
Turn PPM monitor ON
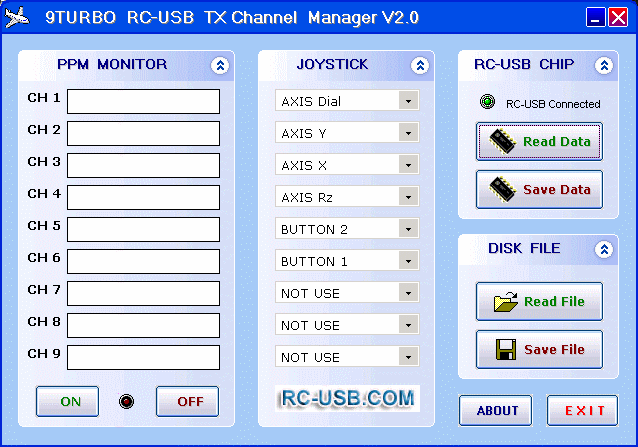(67, 401)
